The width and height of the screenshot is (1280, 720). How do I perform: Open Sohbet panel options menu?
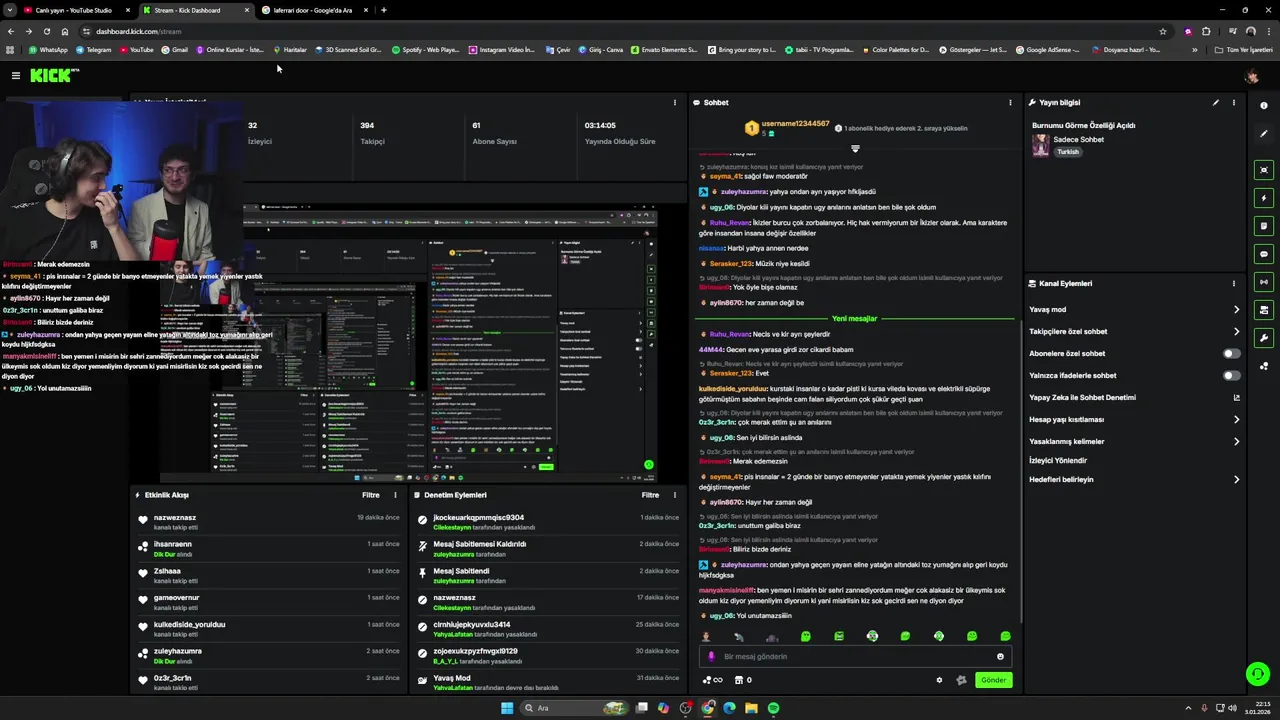coord(1010,102)
